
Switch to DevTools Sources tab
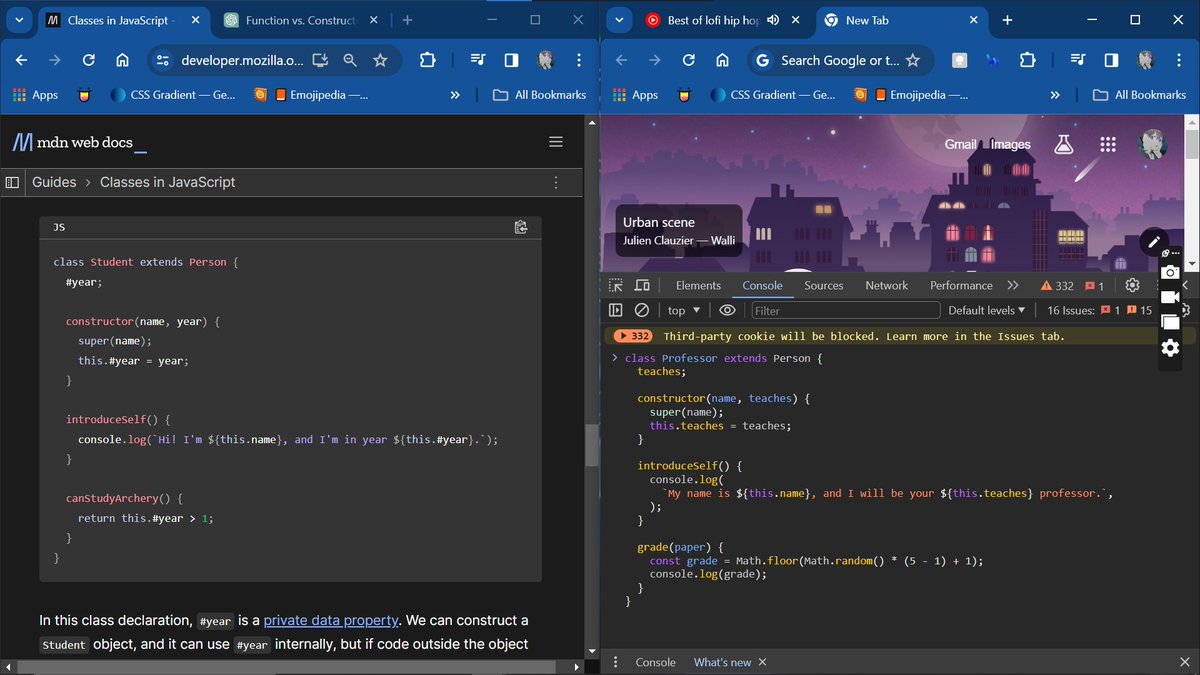coord(824,285)
